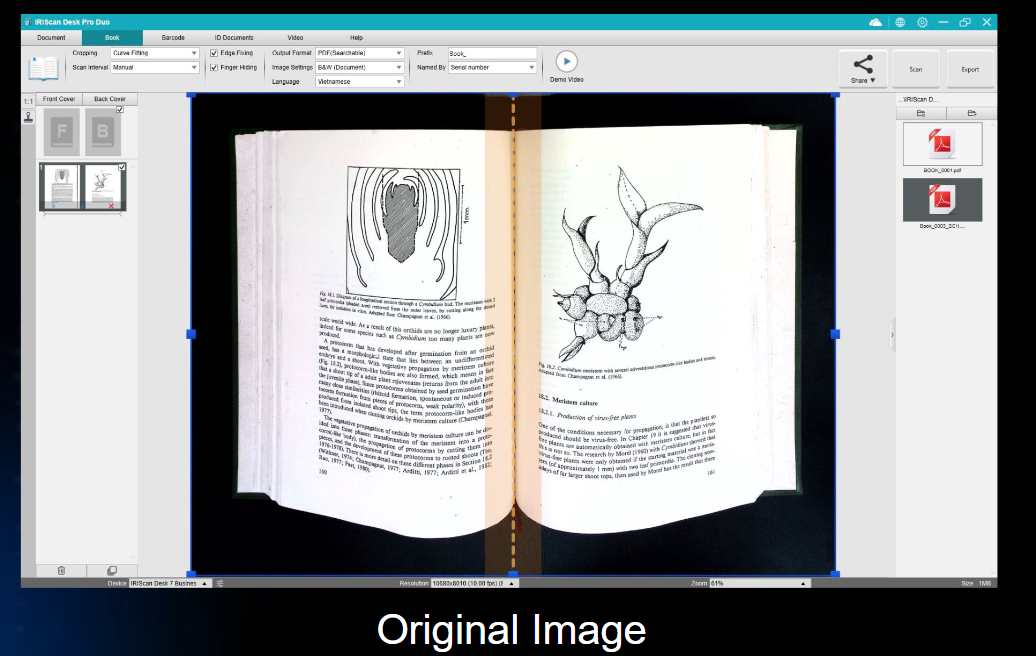The width and height of the screenshot is (1036, 656).
Task: Click the Share icon
Action: point(862,66)
